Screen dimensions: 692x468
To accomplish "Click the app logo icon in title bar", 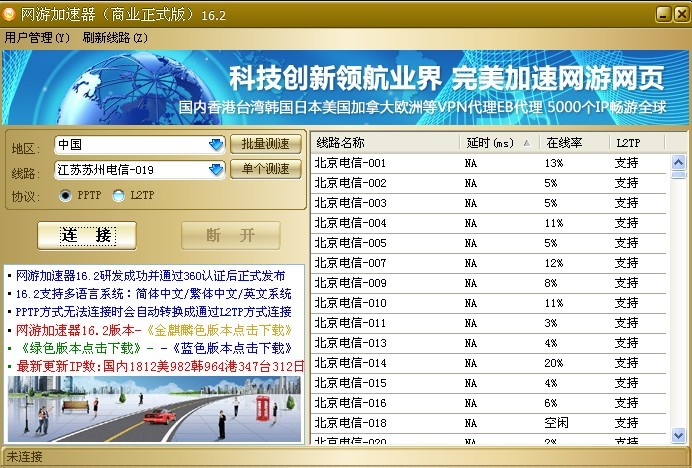I will coord(9,15).
